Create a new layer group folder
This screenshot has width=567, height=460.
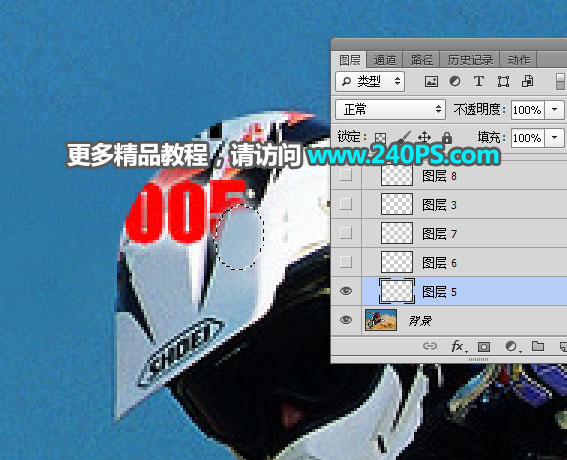pyautogui.click(x=538, y=346)
